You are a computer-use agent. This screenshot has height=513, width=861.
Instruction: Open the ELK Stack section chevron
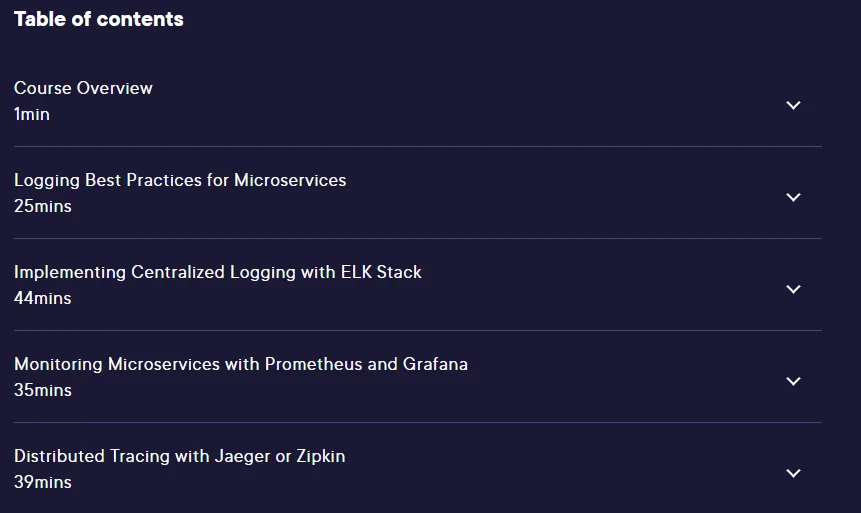(x=793, y=289)
